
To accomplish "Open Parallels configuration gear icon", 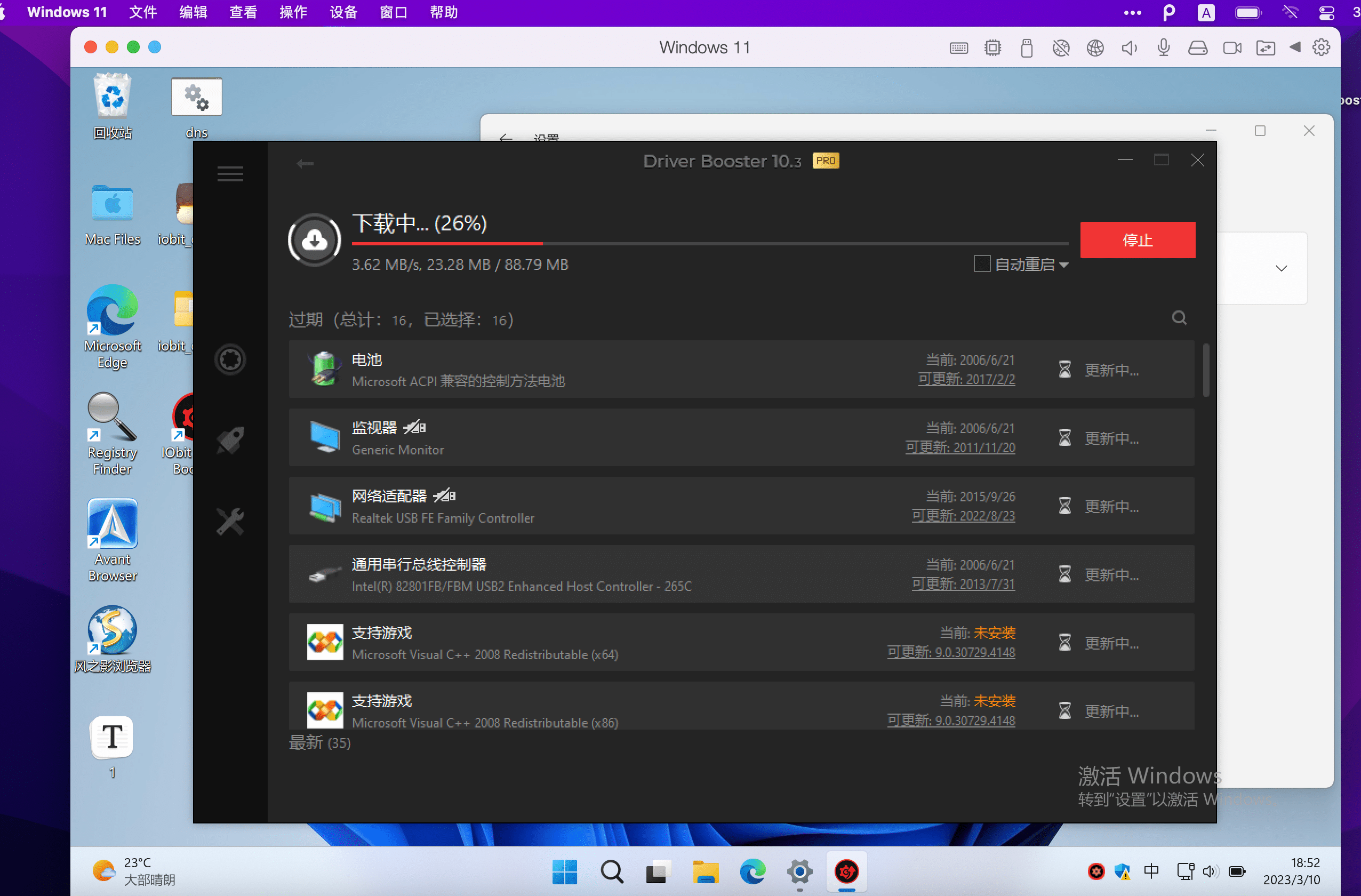I will (1321, 47).
